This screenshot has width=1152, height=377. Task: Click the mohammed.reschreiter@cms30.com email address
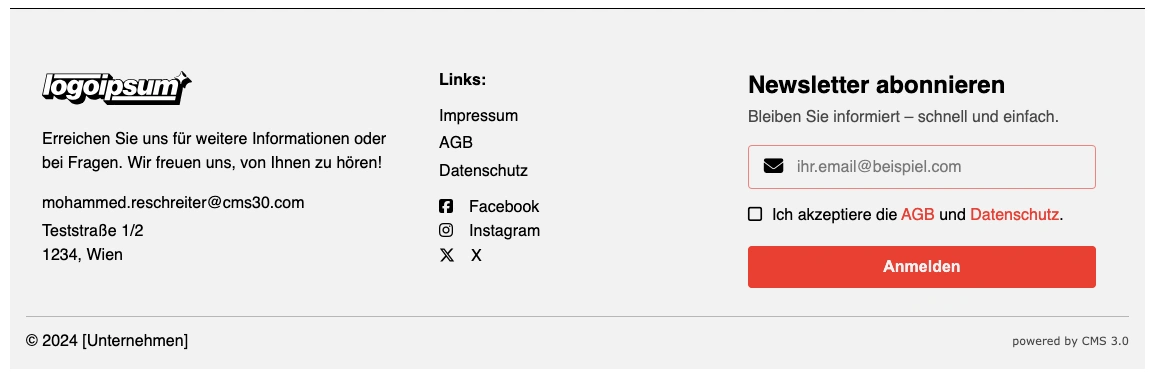click(173, 203)
